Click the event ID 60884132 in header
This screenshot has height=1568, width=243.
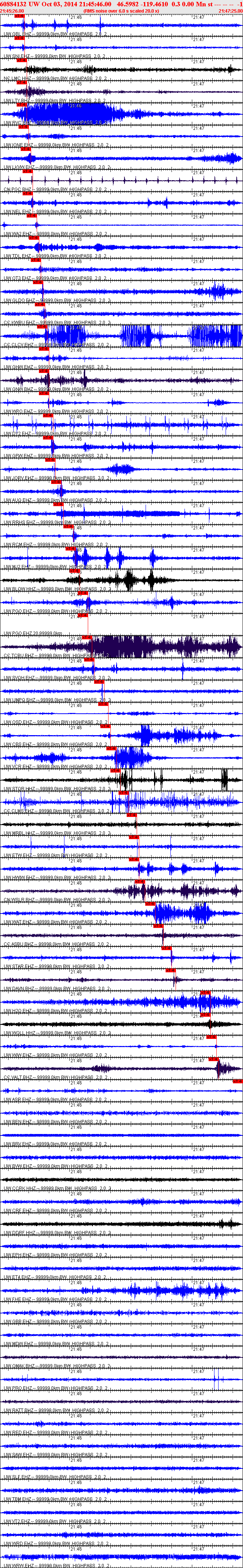13,4
